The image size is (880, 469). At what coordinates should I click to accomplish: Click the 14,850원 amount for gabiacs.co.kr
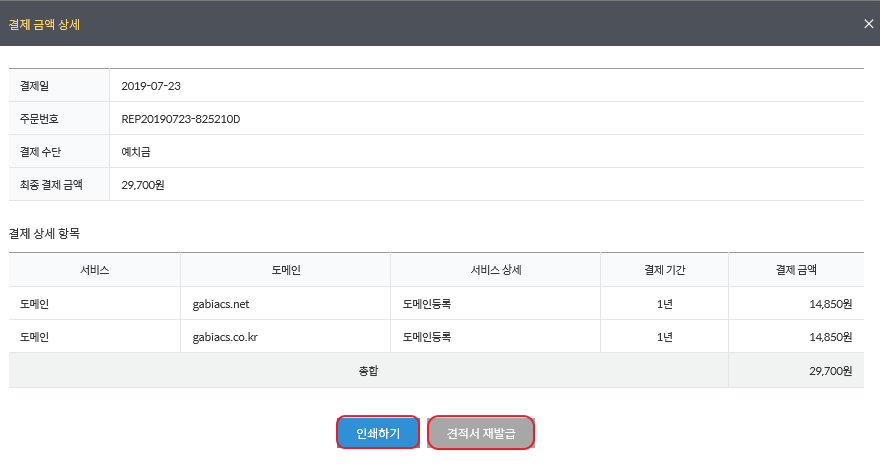click(831, 337)
